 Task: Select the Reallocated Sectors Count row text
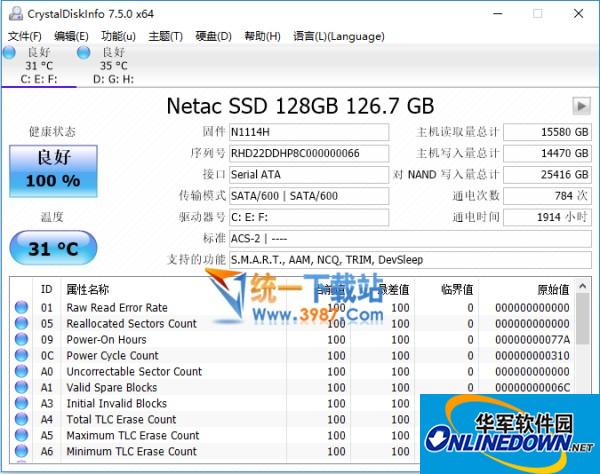click(131, 324)
